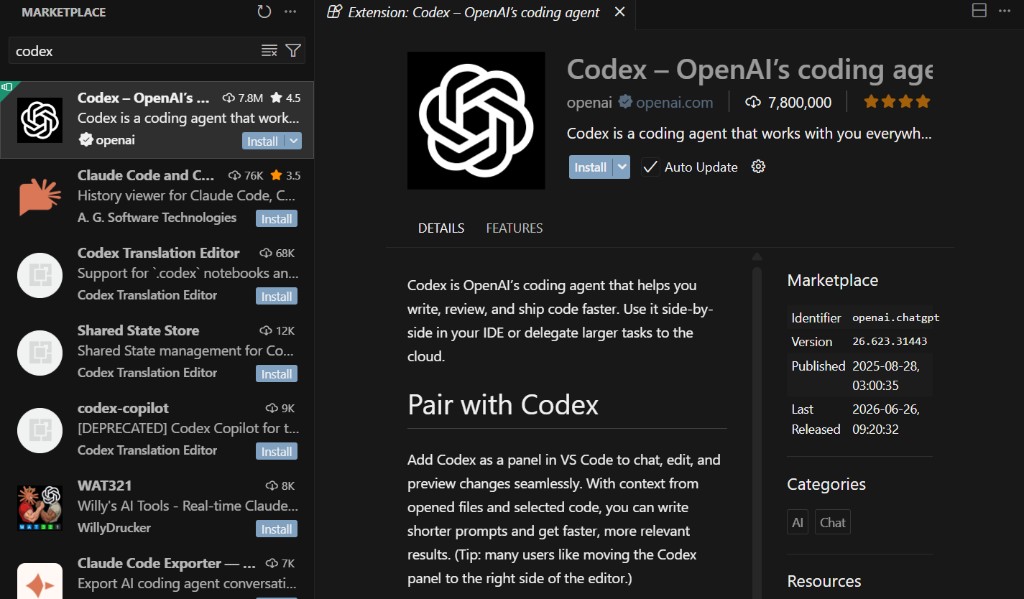Expand Install dropdown arrow in Codex list row
Image resolution: width=1024 pixels, height=599 pixels.
(293, 141)
